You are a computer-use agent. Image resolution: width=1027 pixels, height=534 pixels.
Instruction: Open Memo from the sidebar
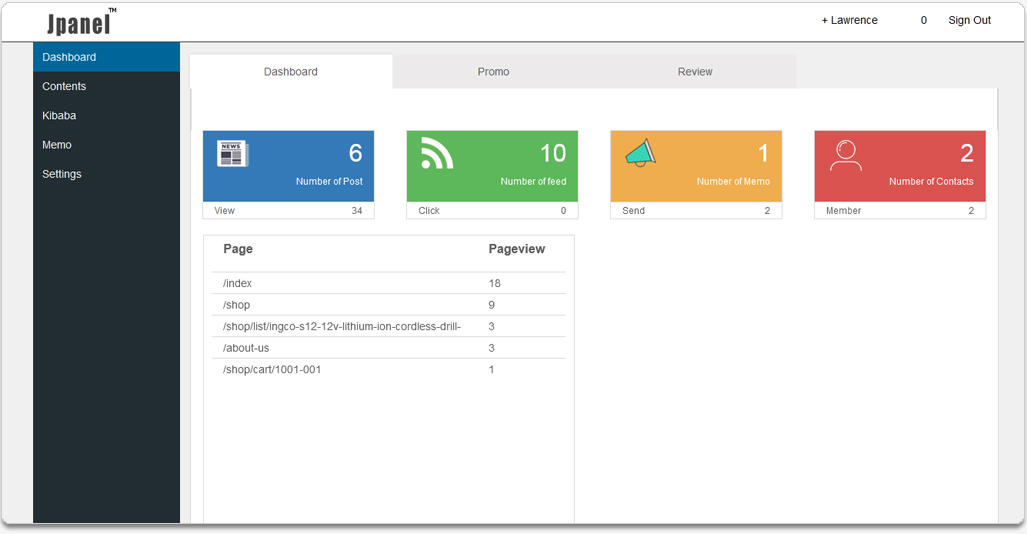click(x=106, y=145)
